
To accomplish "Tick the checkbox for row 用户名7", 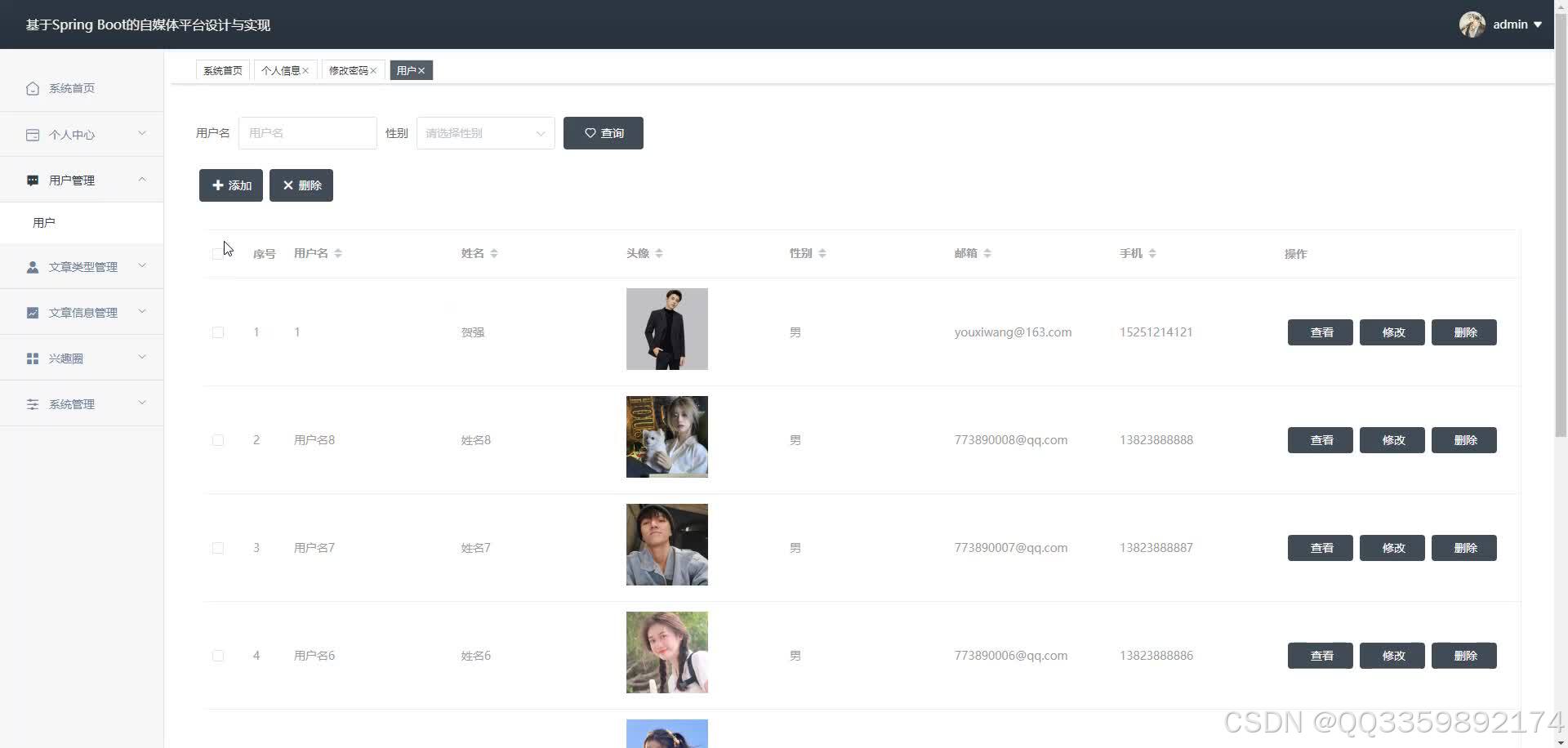I will (218, 548).
